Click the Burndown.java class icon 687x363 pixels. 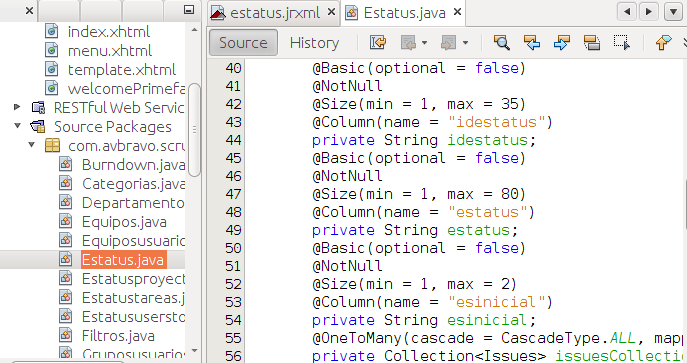point(66,165)
